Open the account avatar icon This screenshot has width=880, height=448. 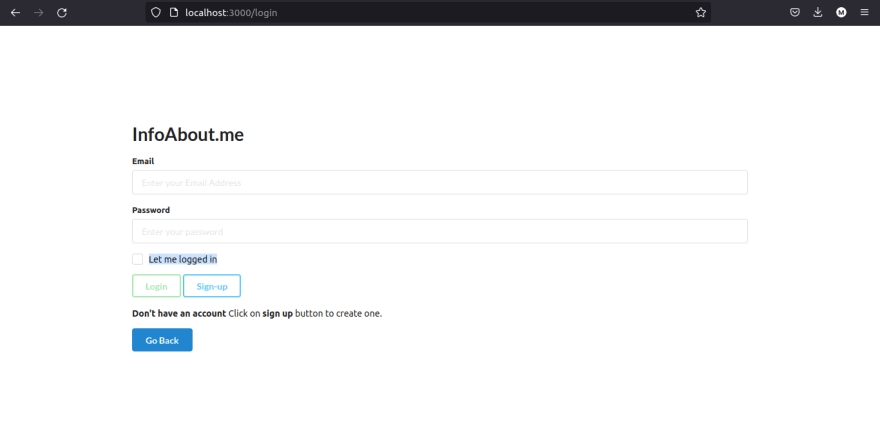point(841,12)
